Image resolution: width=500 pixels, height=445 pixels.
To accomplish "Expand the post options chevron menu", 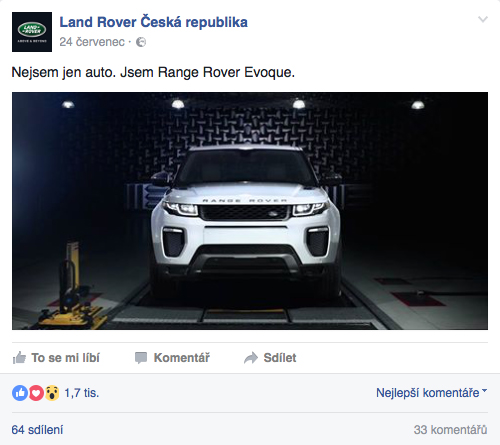I will point(483,19).
